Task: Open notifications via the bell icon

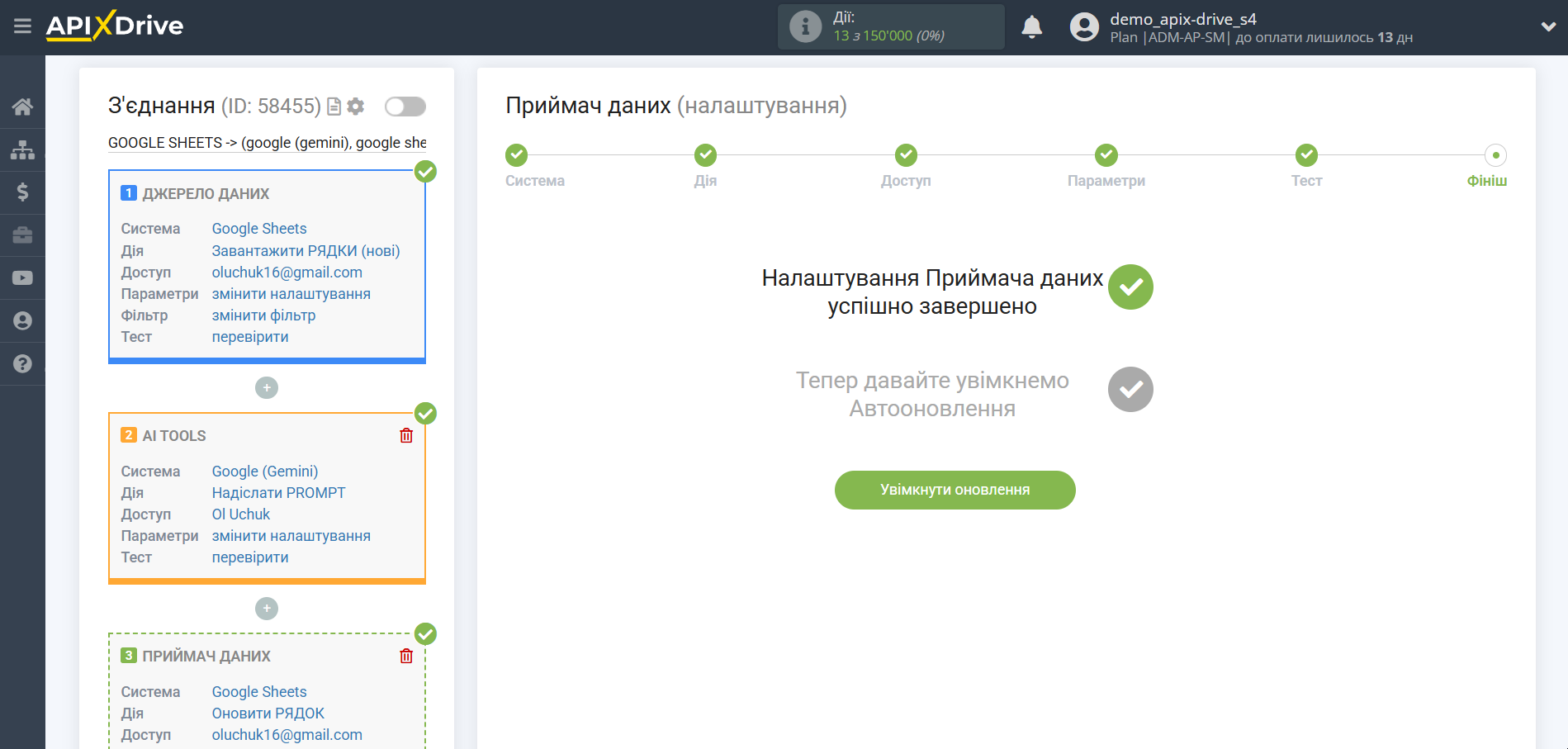Action: (1031, 26)
